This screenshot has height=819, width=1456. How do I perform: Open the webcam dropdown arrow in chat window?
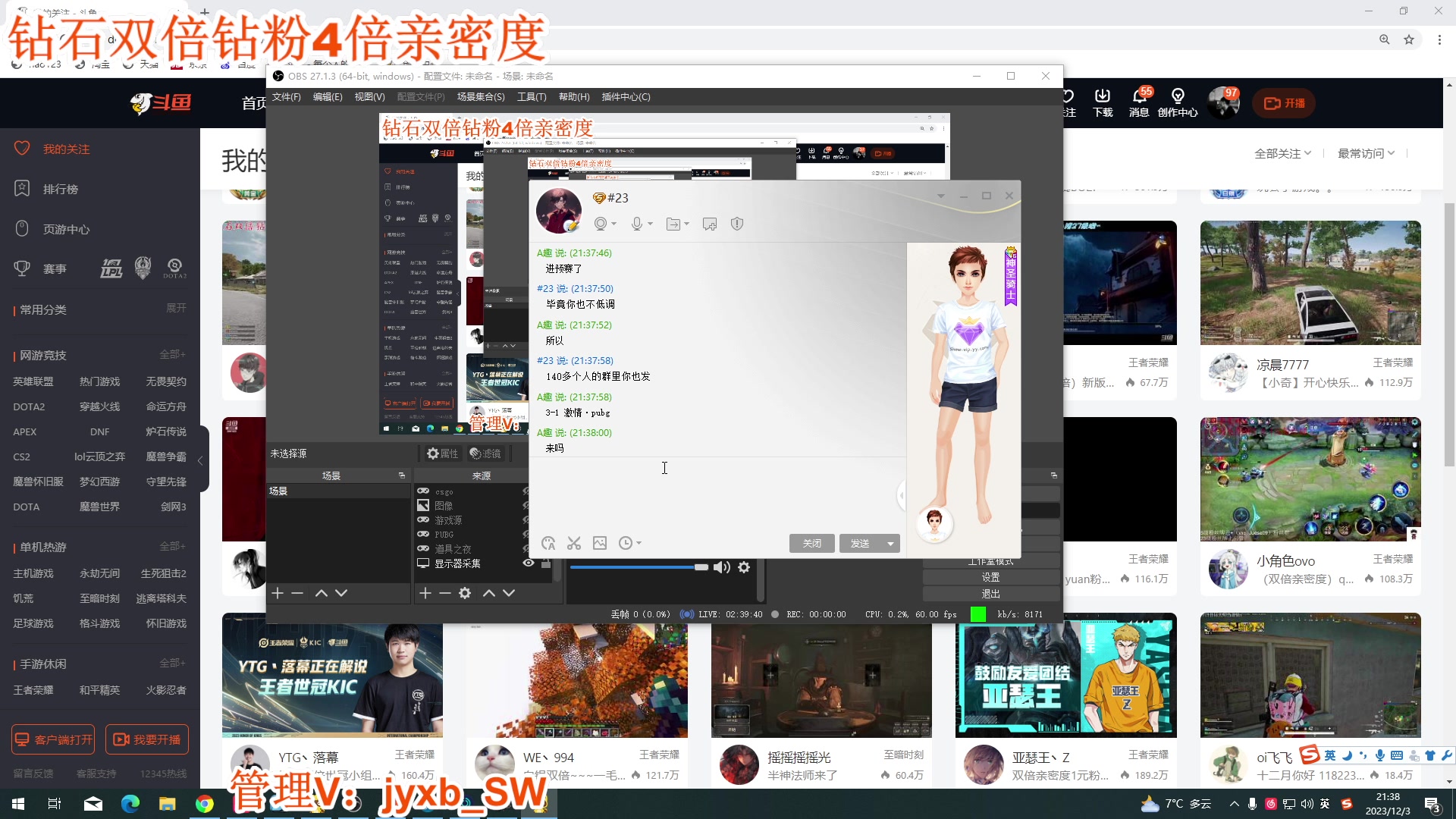coord(613,223)
